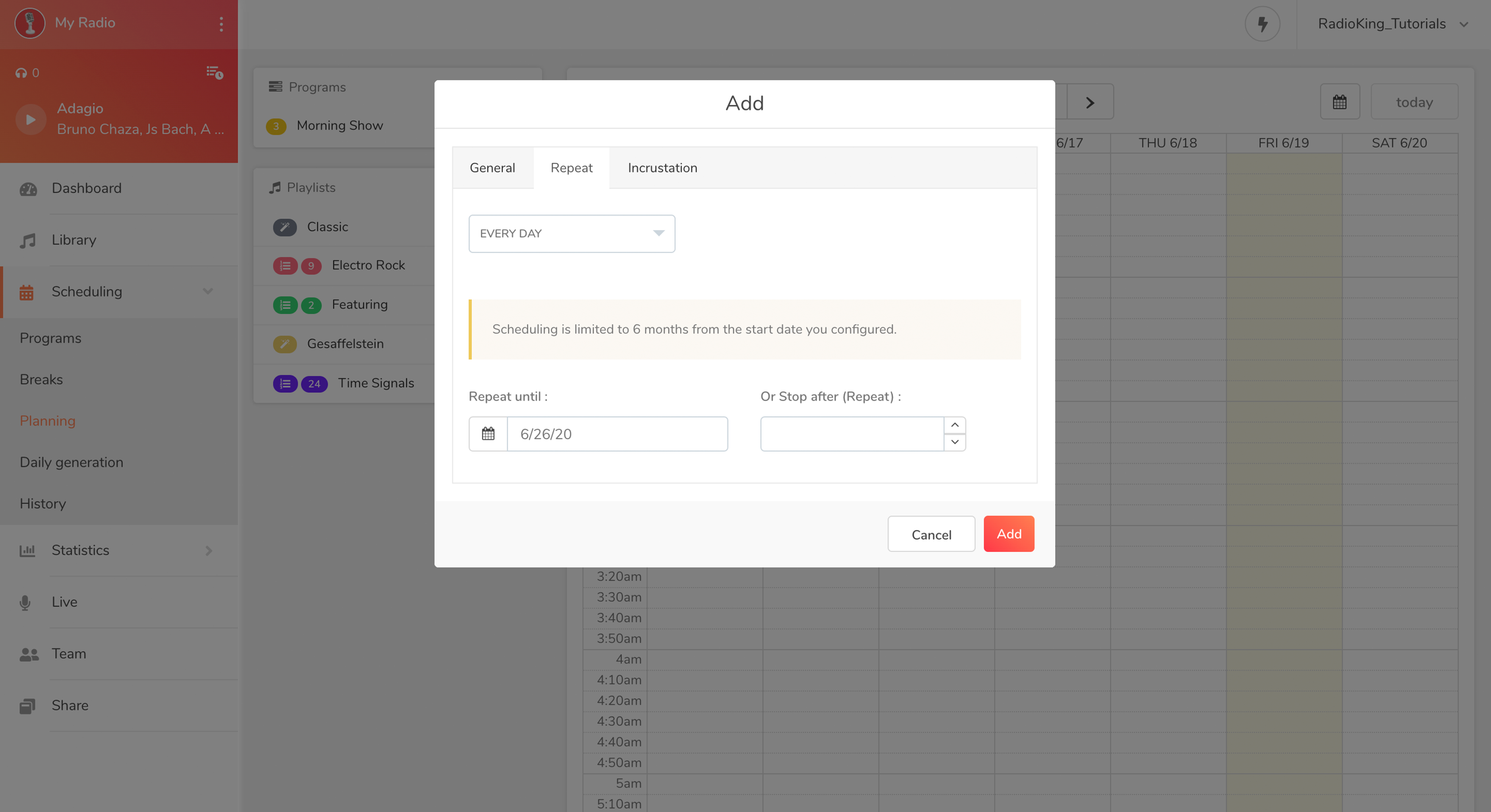Click the Repeat until date field
Viewport: 1491px width, 812px height.
click(618, 434)
